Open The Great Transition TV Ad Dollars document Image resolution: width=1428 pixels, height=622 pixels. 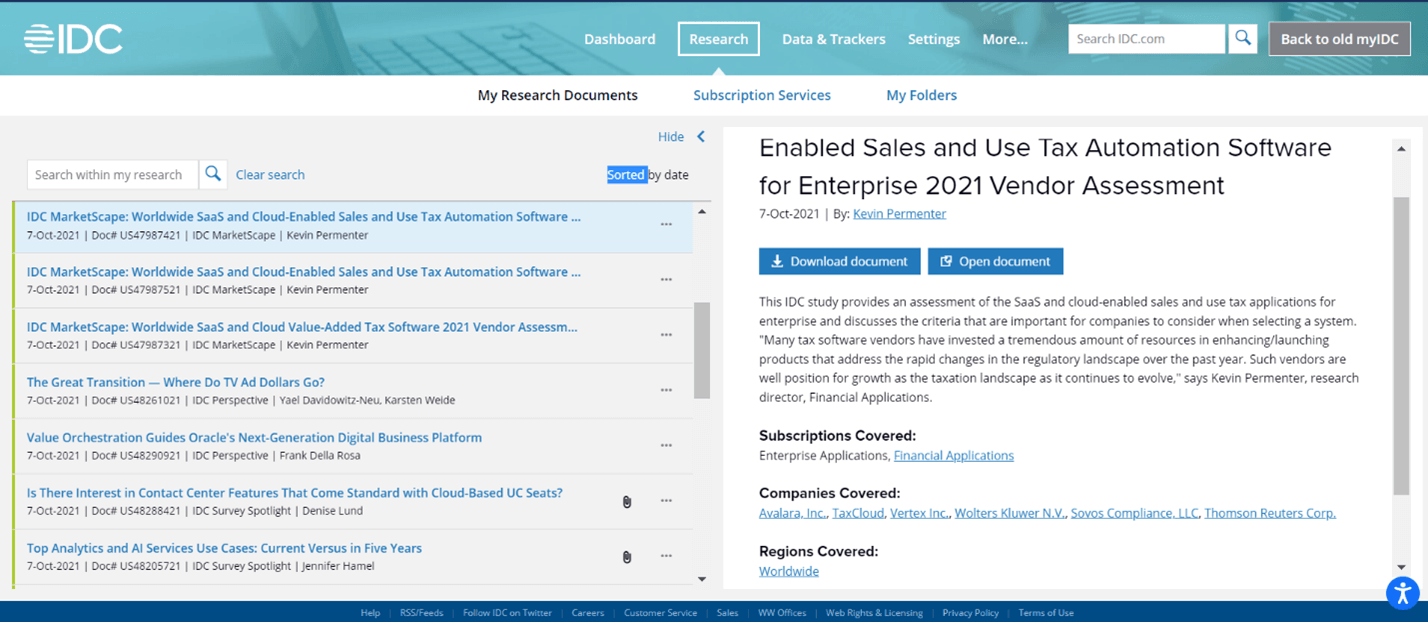pos(176,382)
